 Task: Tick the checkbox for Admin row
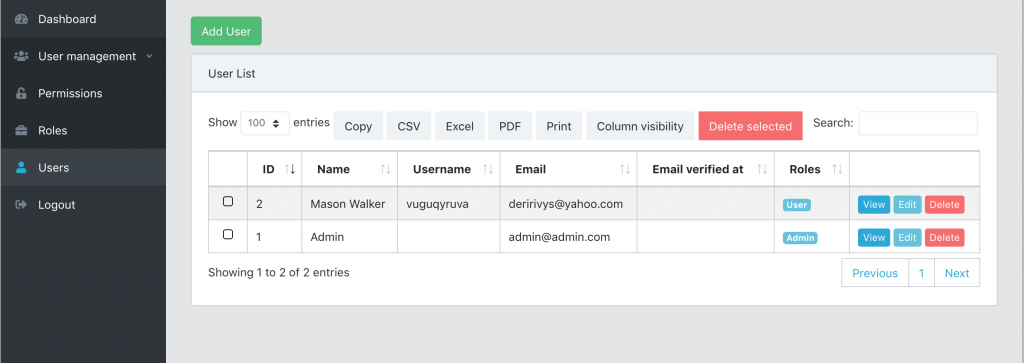[x=228, y=234]
